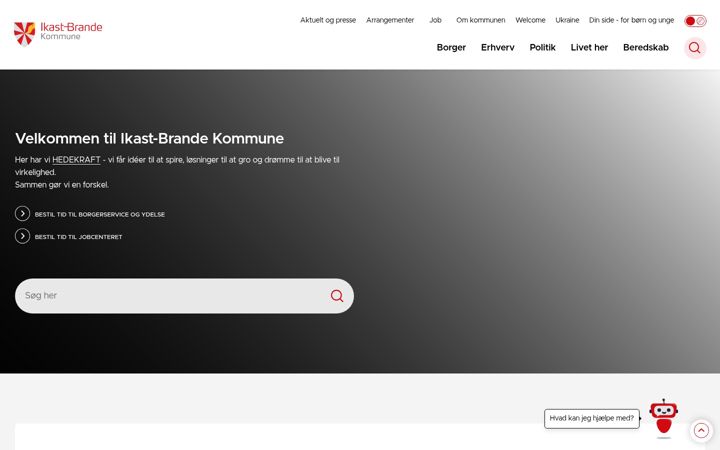720x450 pixels.
Task: Open the Erhverv menu
Action: (x=498, y=47)
